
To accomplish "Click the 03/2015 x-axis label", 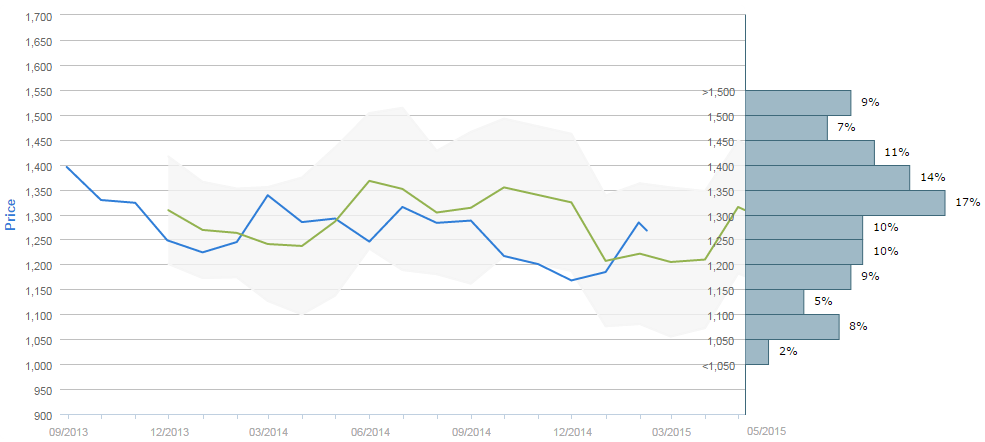I will click(x=672, y=431).
